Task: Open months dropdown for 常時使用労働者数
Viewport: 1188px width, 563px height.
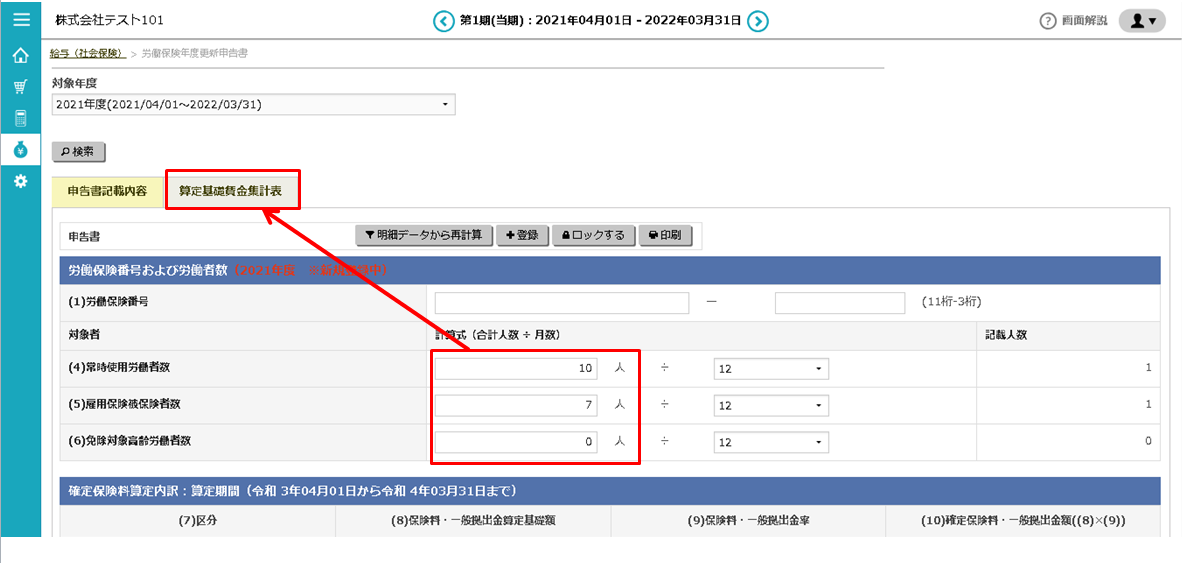Action: pos(770,369)
